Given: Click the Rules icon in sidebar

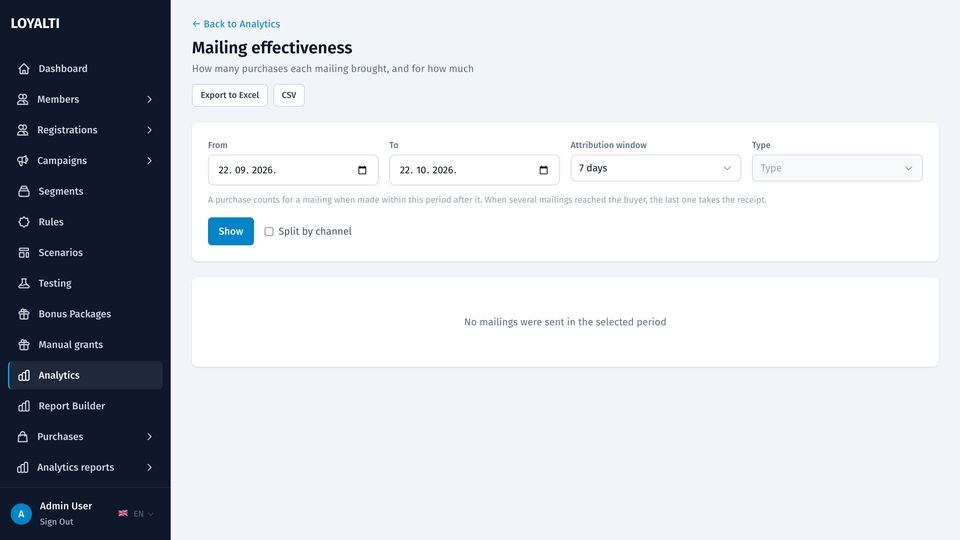Looking at the screenshot, I should pos(24,222).
